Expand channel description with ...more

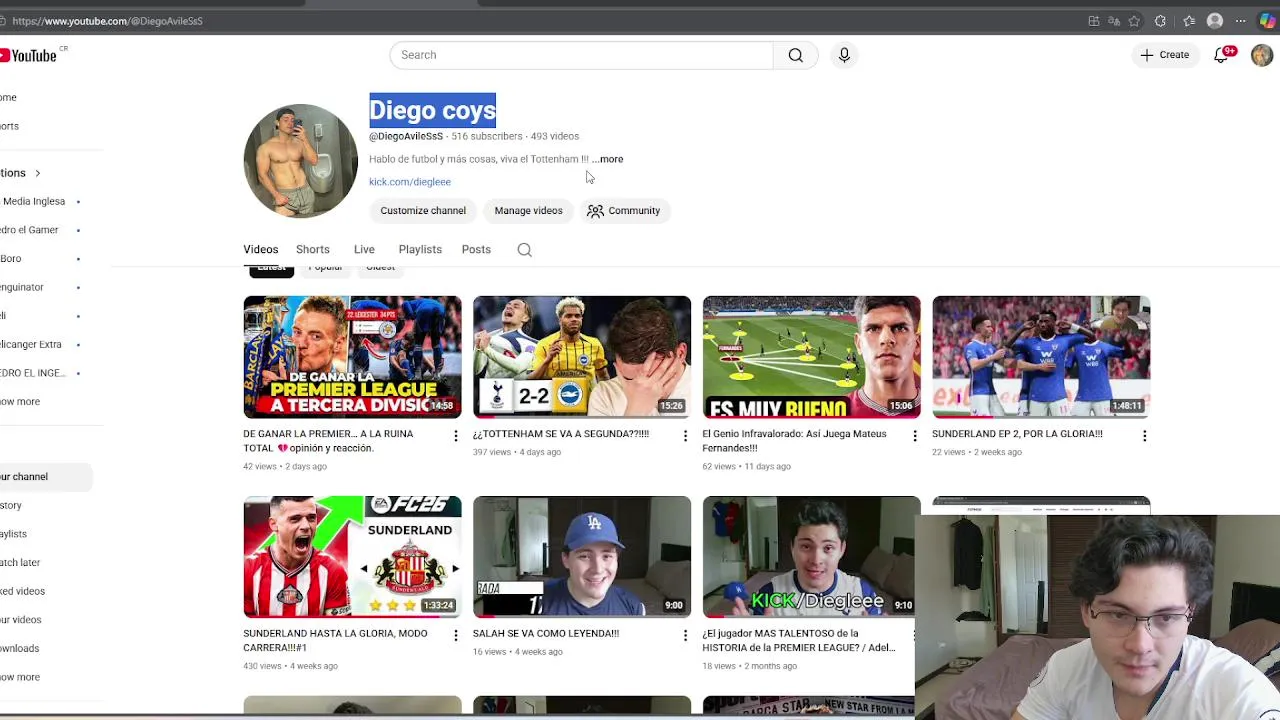pyautogui.click(x=607, y=159)
